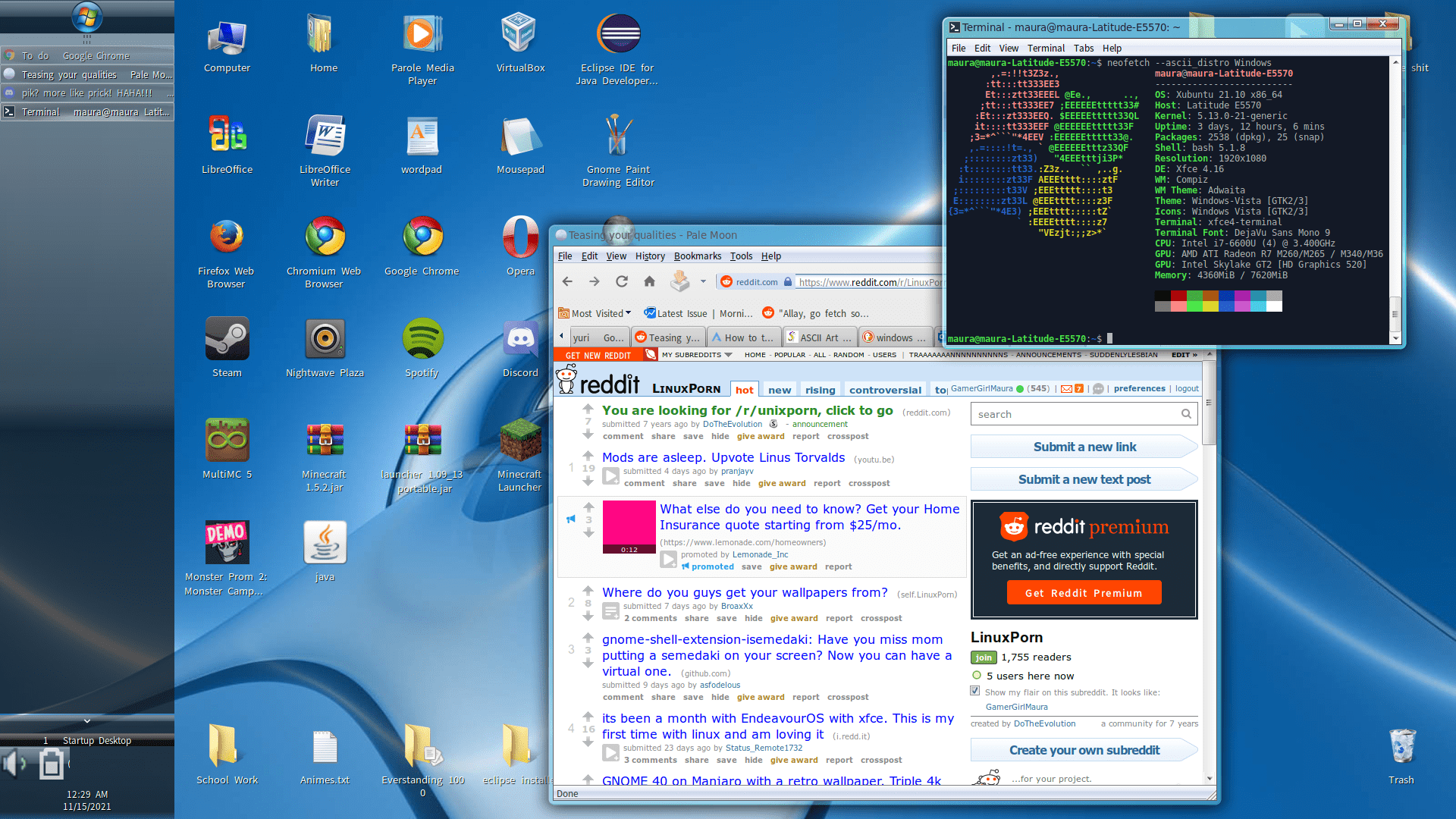
Task: Open the Computer desktop icon
Action: 227,36
